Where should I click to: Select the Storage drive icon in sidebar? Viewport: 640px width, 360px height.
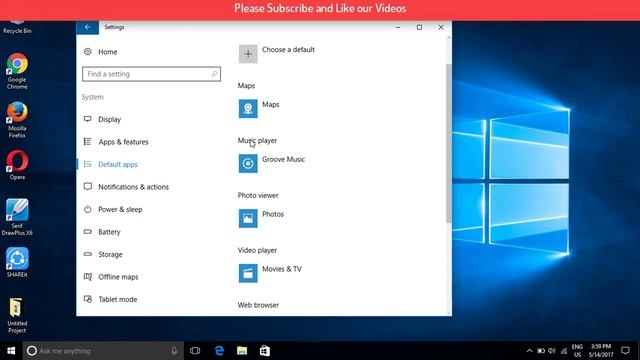coord(88,254)
